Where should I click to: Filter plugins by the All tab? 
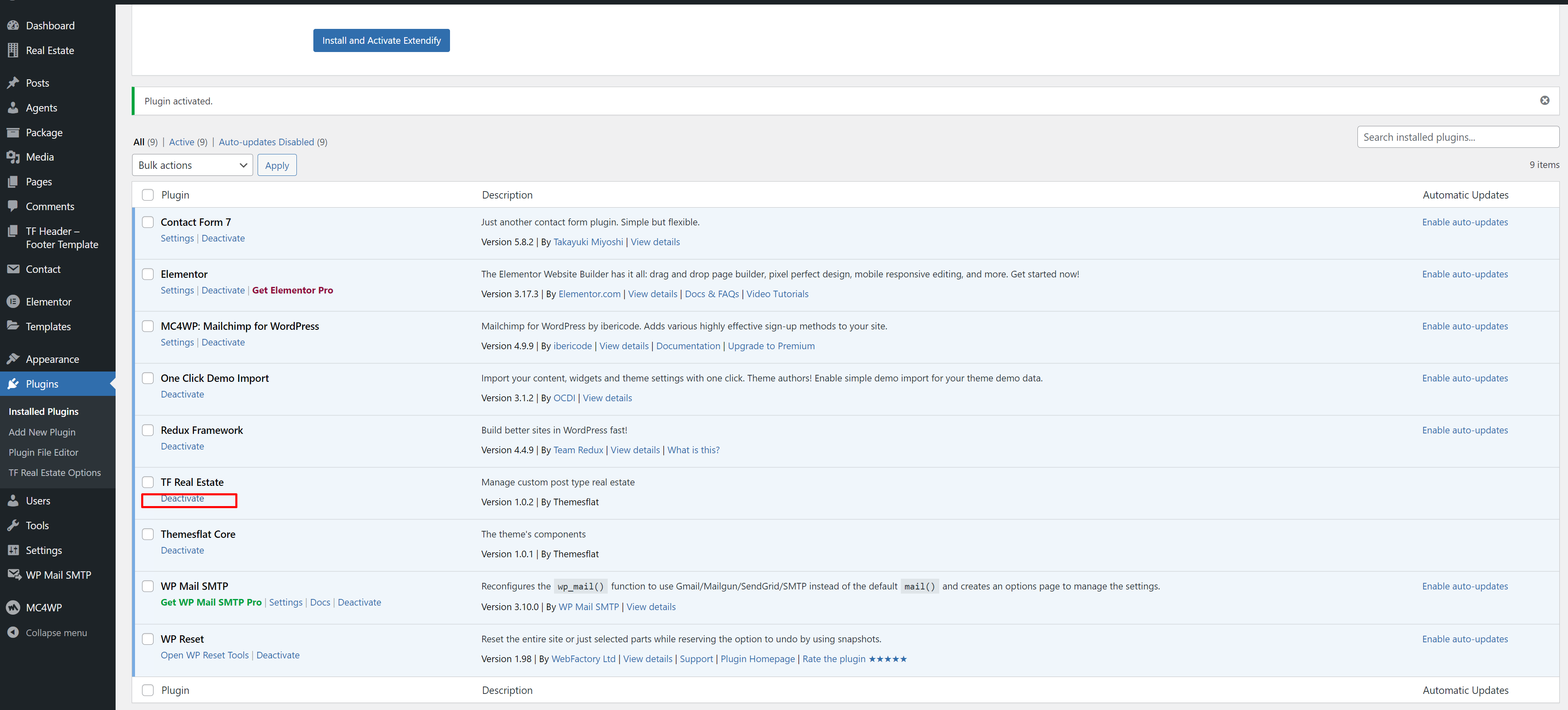pos(139,142)
